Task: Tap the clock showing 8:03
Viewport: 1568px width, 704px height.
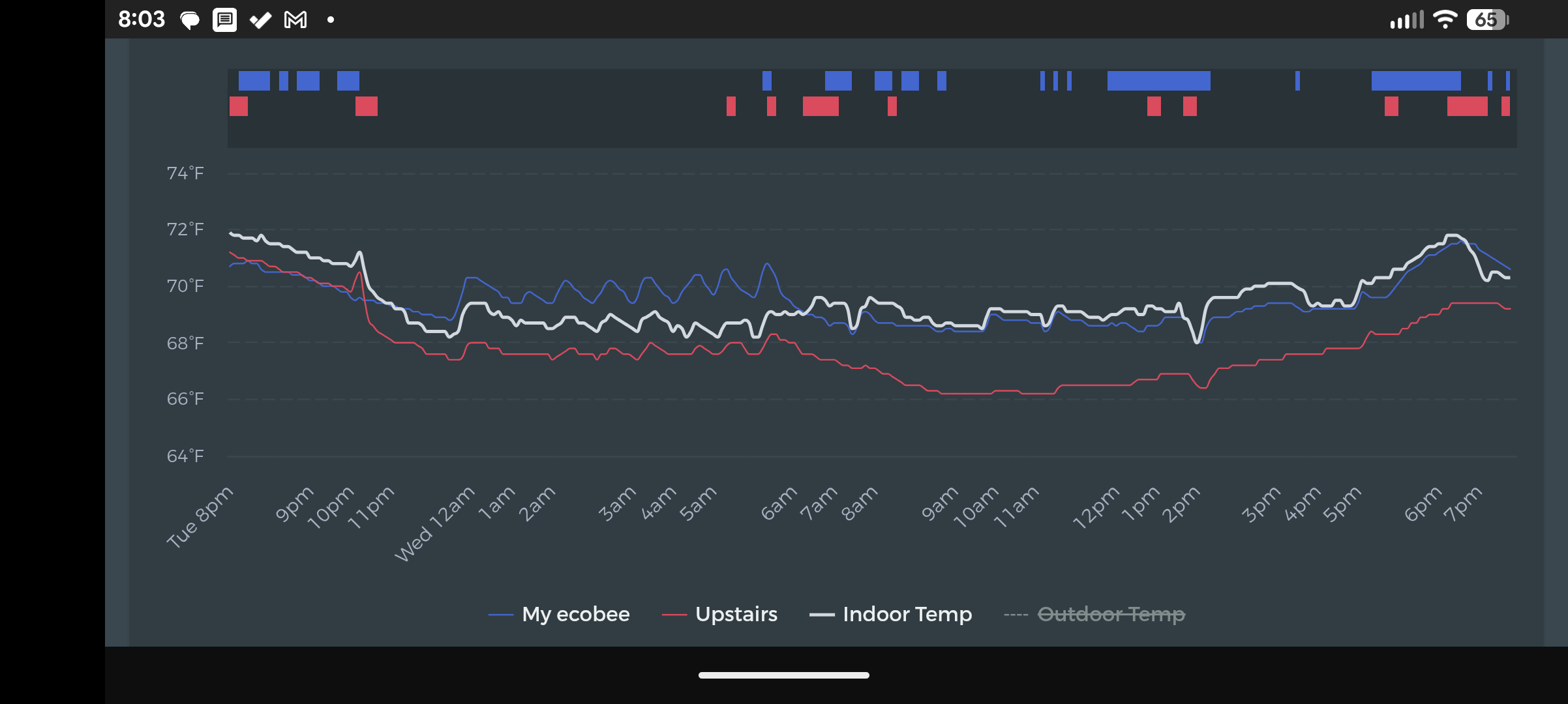Action: point(142,20)
